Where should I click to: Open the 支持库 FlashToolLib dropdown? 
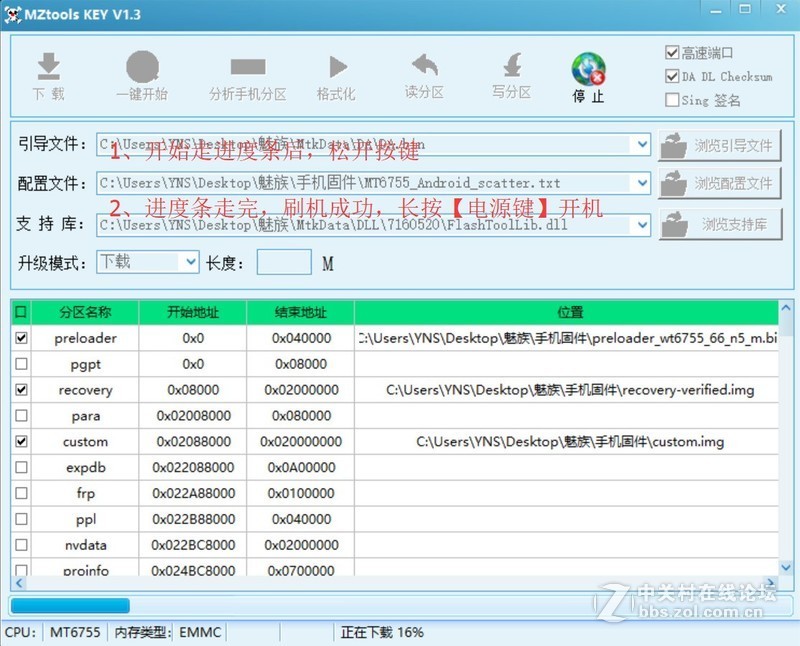643,224
